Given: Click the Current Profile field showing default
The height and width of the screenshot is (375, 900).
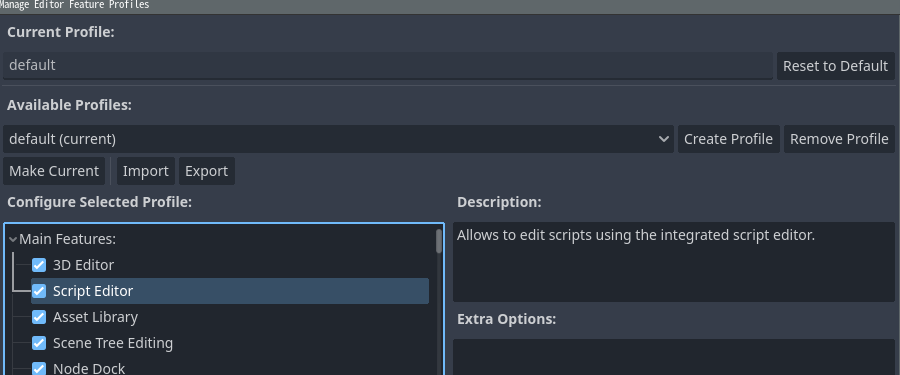Looking at the screenshot, I should tap(387, 65).
